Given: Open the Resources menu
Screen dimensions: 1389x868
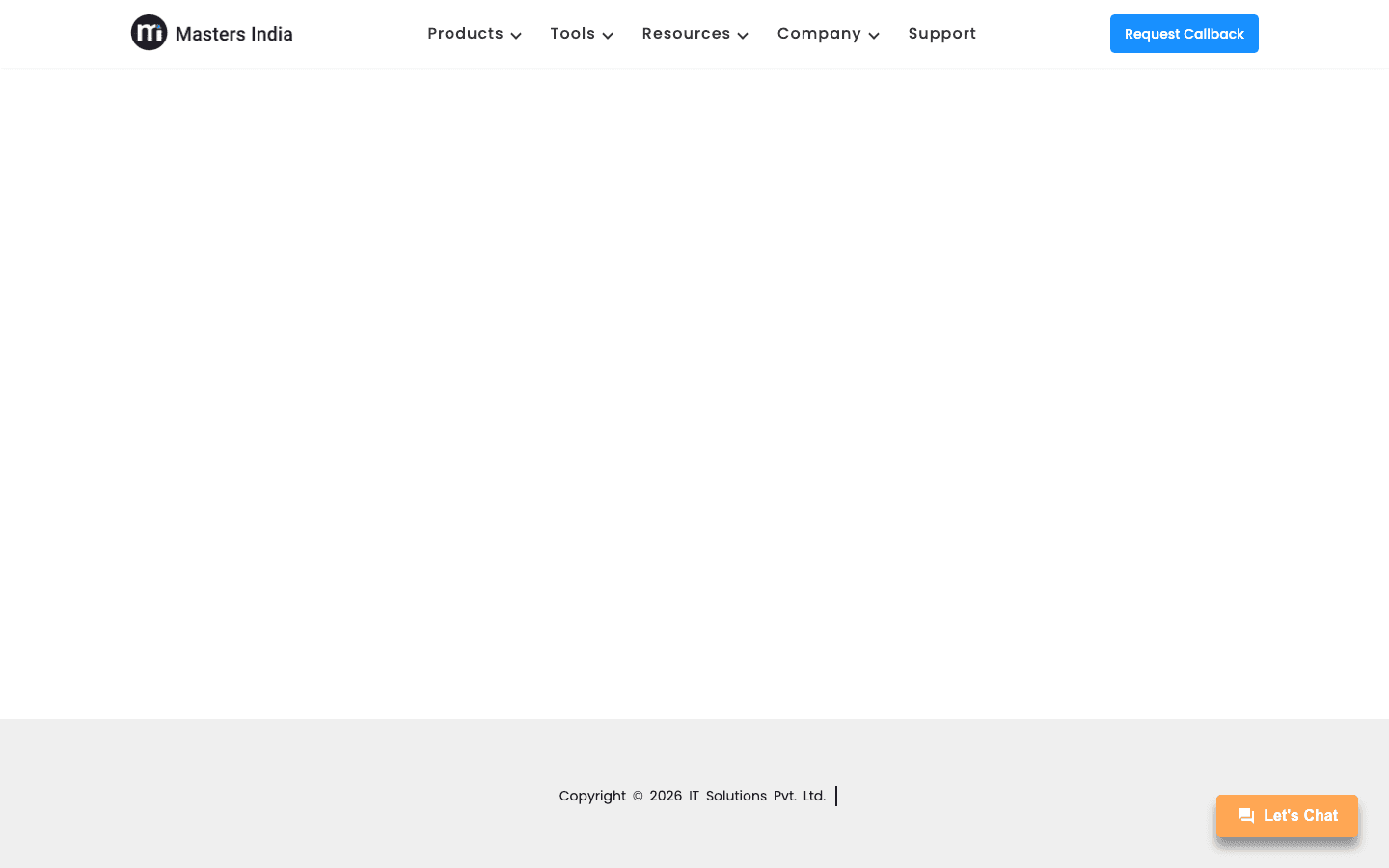Looking at the screenshot, I should click(x=686, y=34).
